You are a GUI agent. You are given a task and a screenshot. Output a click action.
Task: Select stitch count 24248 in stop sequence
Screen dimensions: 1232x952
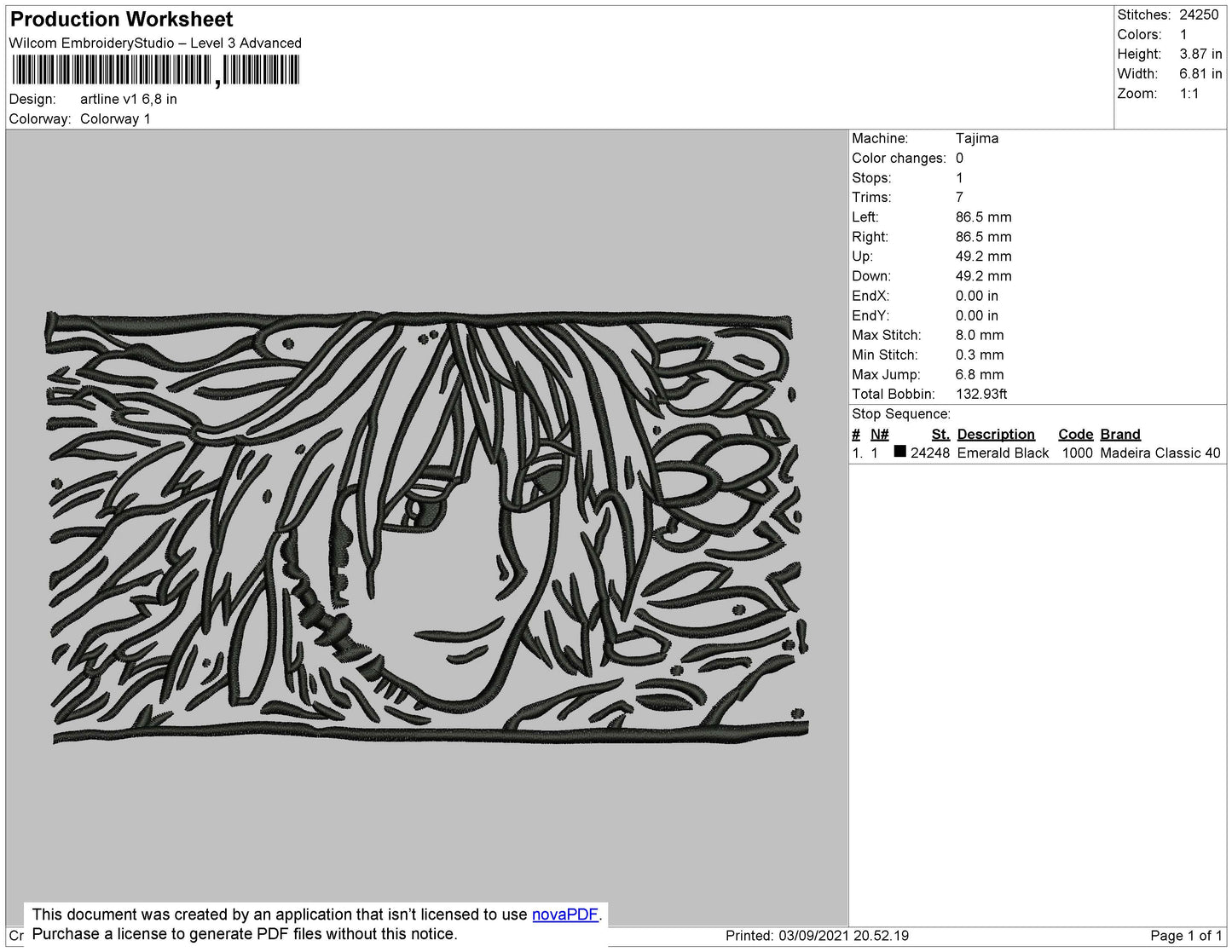click(930, 453)
